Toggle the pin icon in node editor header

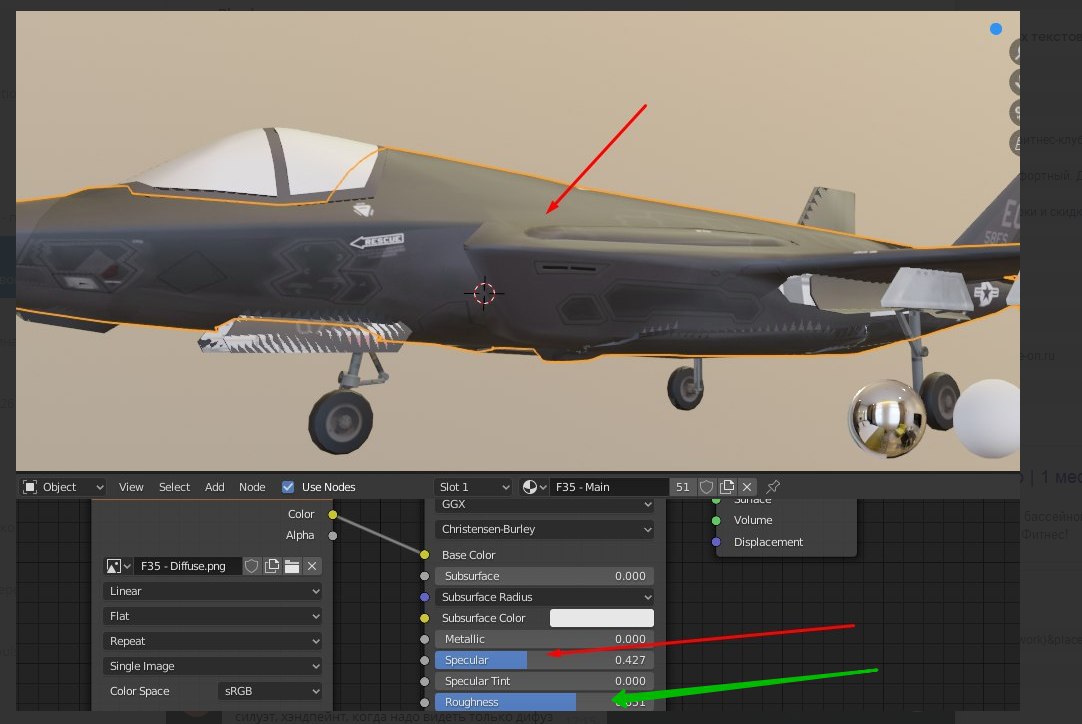[x=773, y=487]
